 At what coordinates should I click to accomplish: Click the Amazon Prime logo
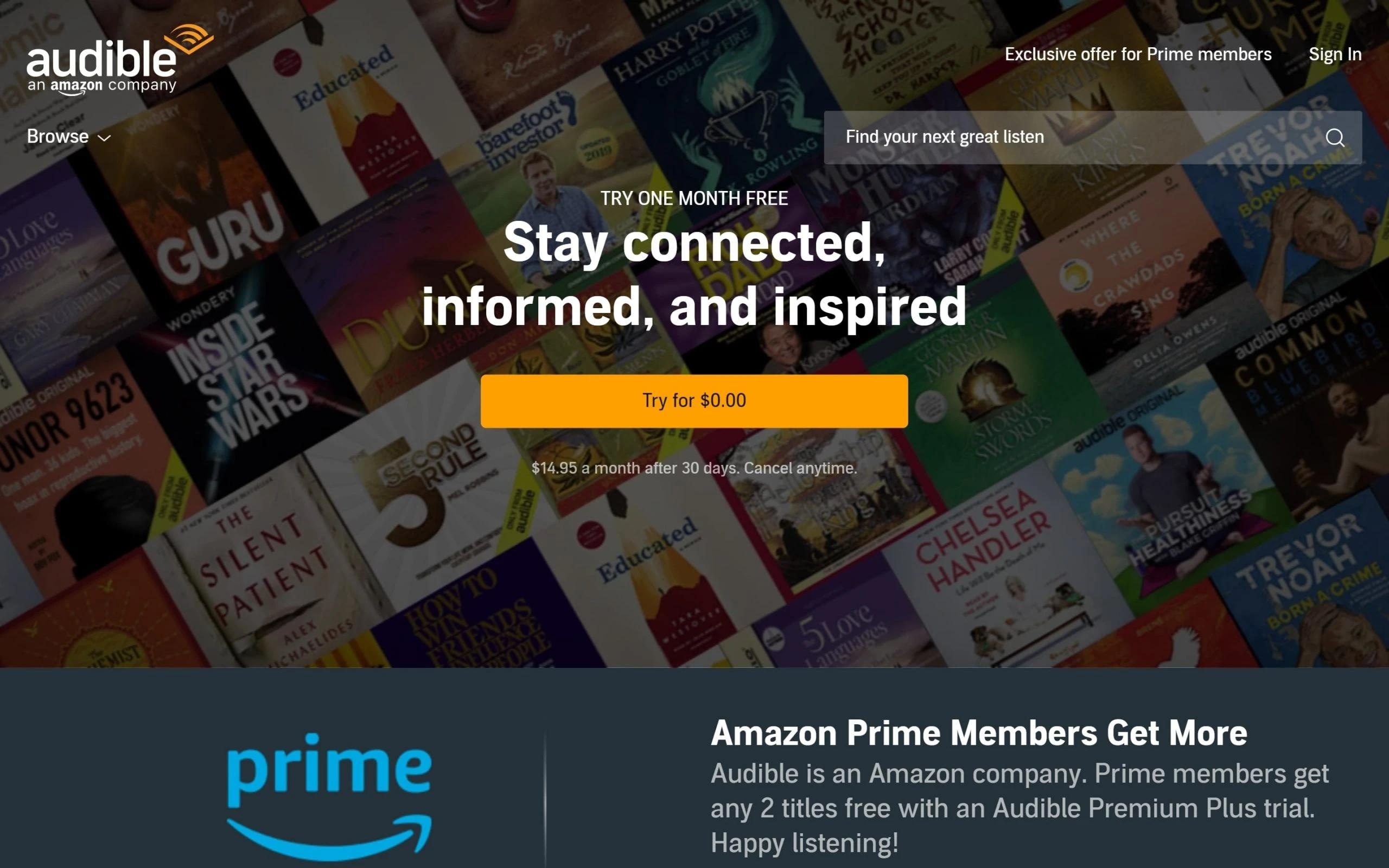point(329,796)
